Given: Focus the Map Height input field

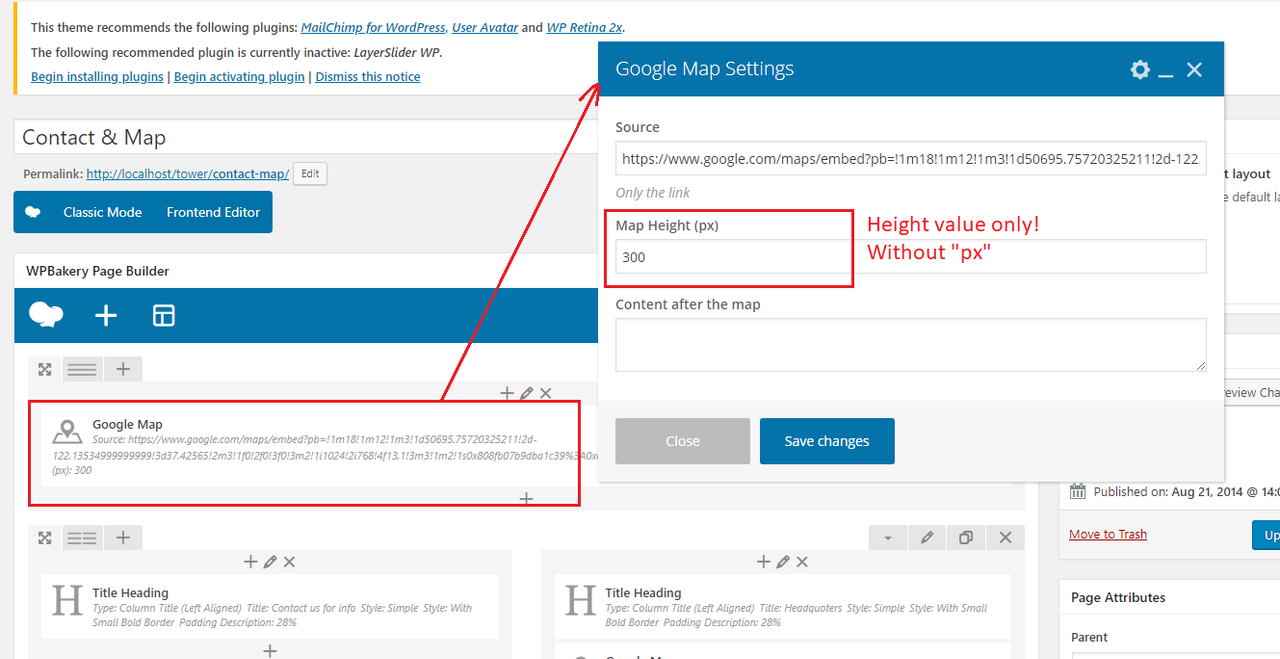Looking at the screenshot, I should coord(911,257).
